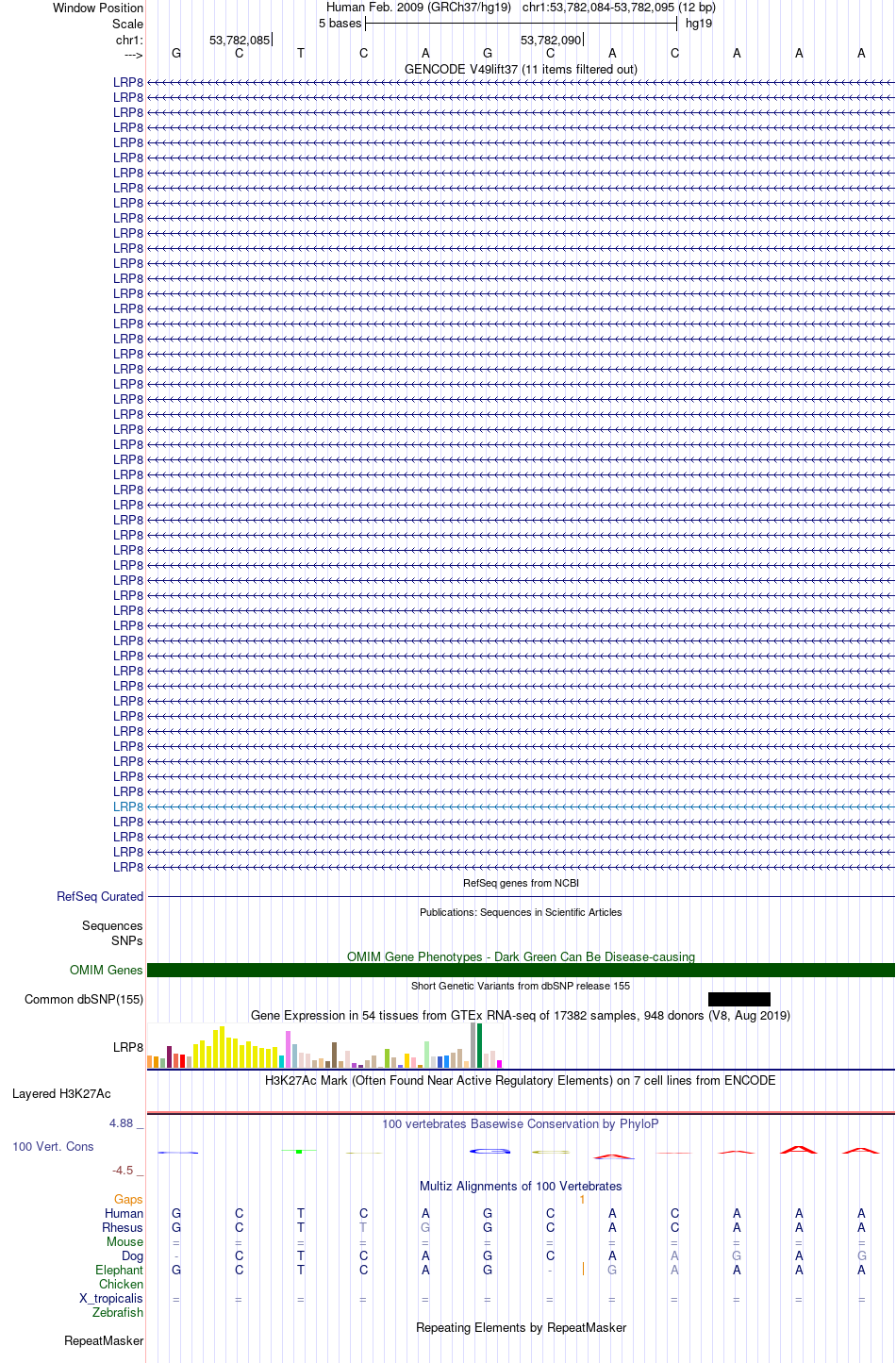896x1363 pixels.
Task: Open the RefSeq Curated track label
Action: coord(100,896)
